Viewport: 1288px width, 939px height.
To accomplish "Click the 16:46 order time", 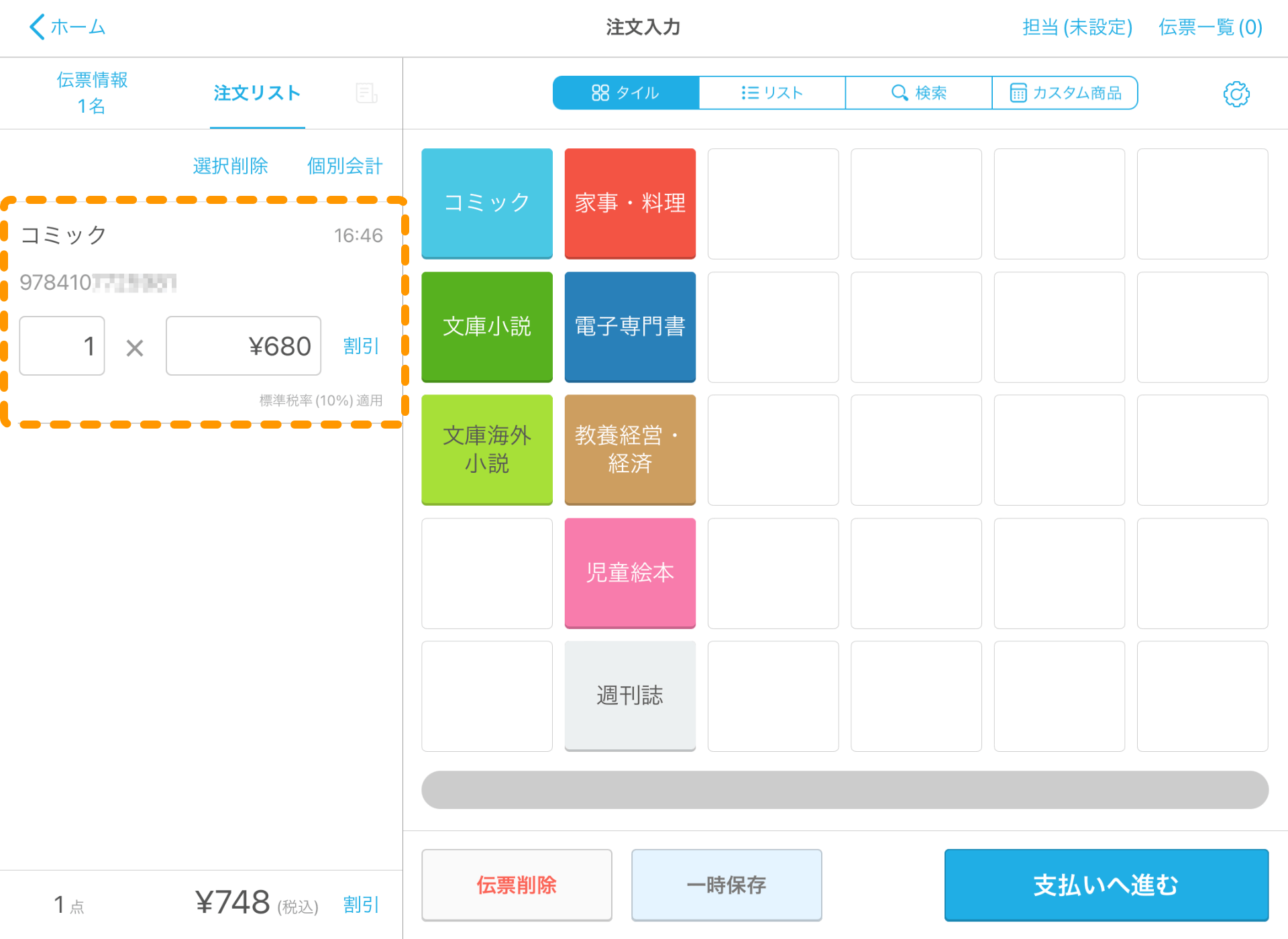I will [358, 235].
